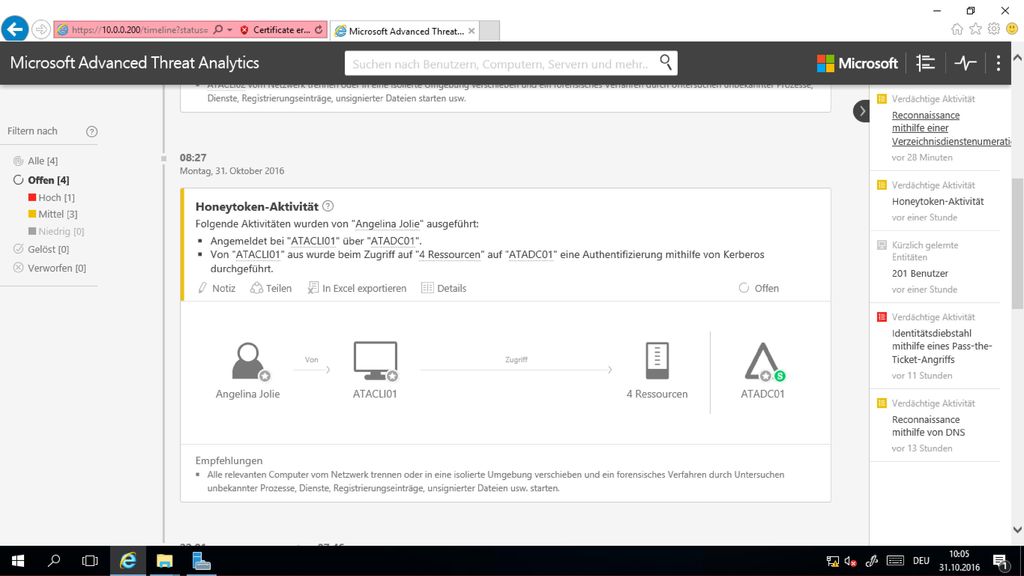The image size is (1024, 576).
Task: Open the ATA health pulse icon
Action: tap(965, 63)
